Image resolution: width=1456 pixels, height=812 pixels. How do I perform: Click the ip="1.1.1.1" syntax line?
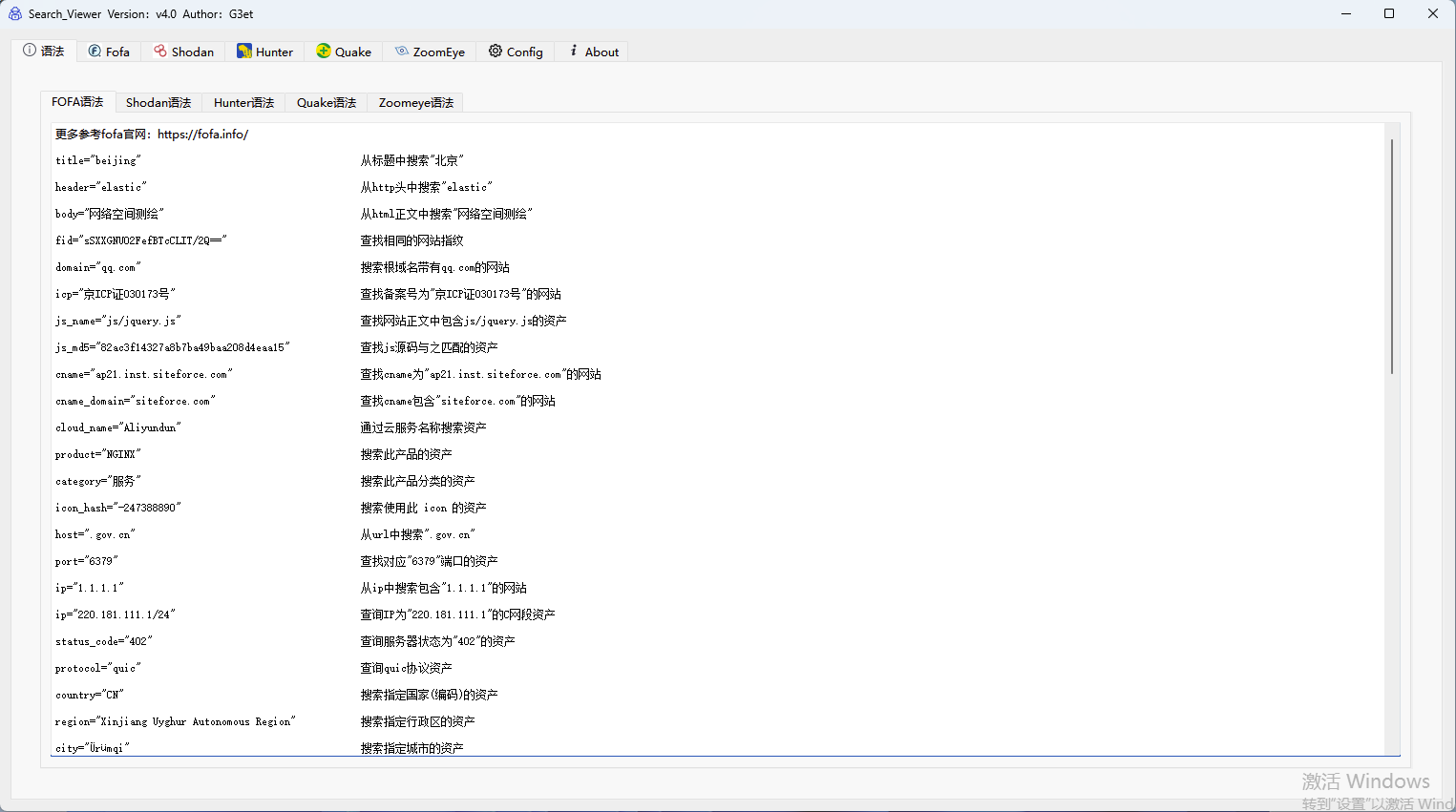(89, 589)
